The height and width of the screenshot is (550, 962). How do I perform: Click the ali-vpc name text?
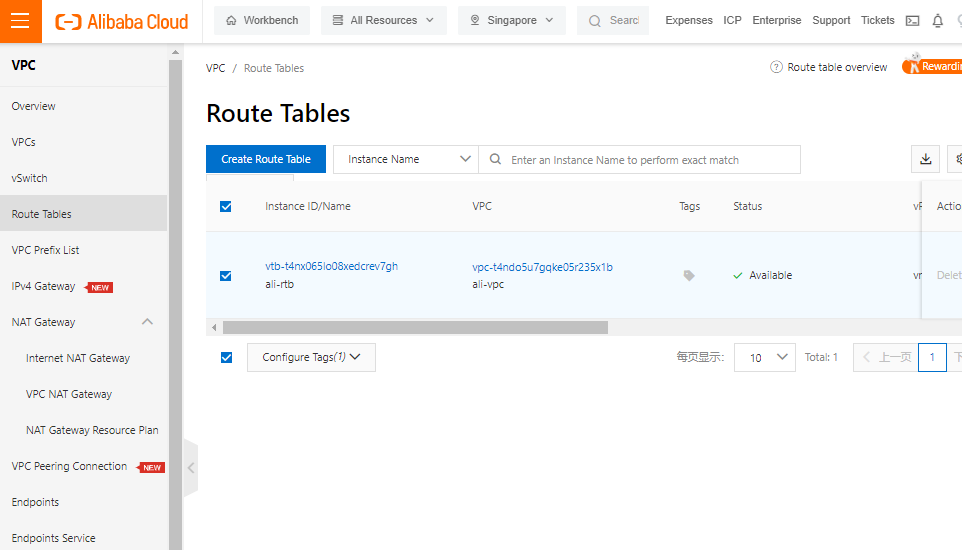(x=488, y=284)
